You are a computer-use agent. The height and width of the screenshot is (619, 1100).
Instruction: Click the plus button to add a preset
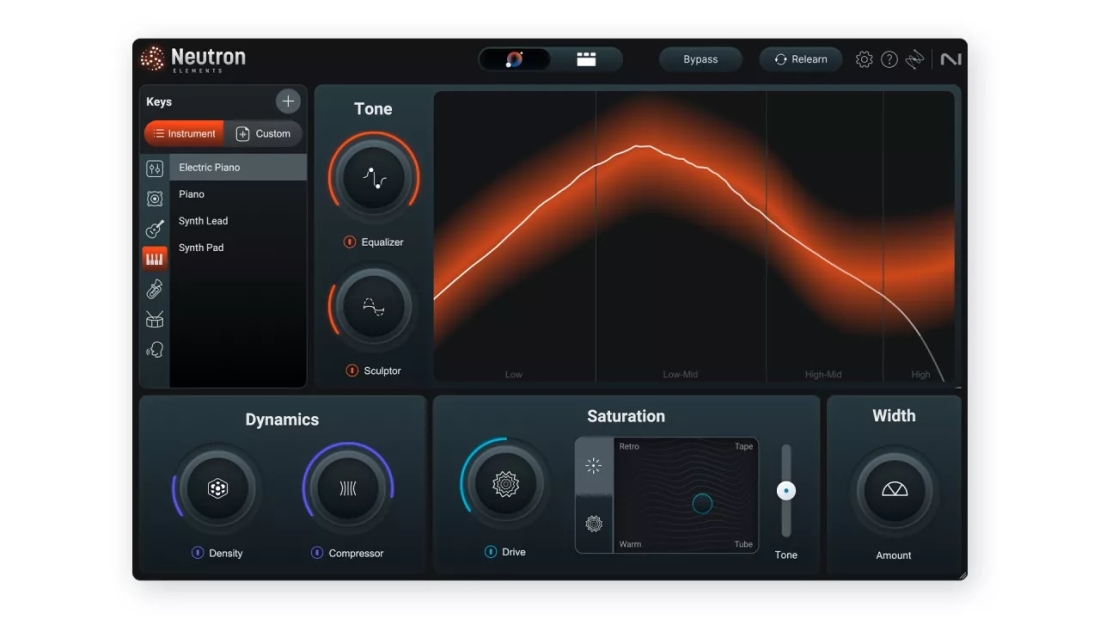(x=288, y=100)
